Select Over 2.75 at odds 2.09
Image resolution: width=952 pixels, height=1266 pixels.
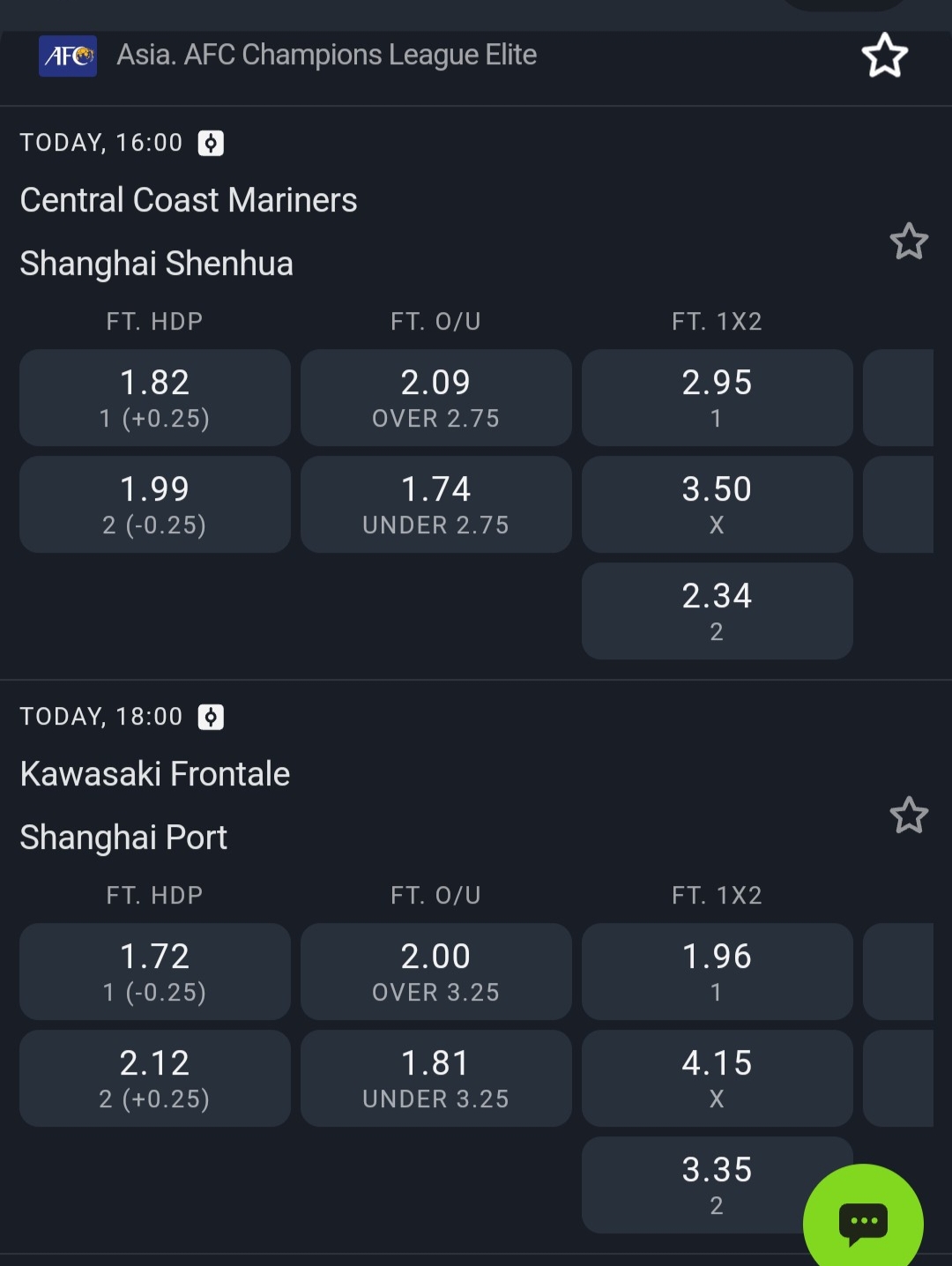pyautogui.click(x=435, y=398)
